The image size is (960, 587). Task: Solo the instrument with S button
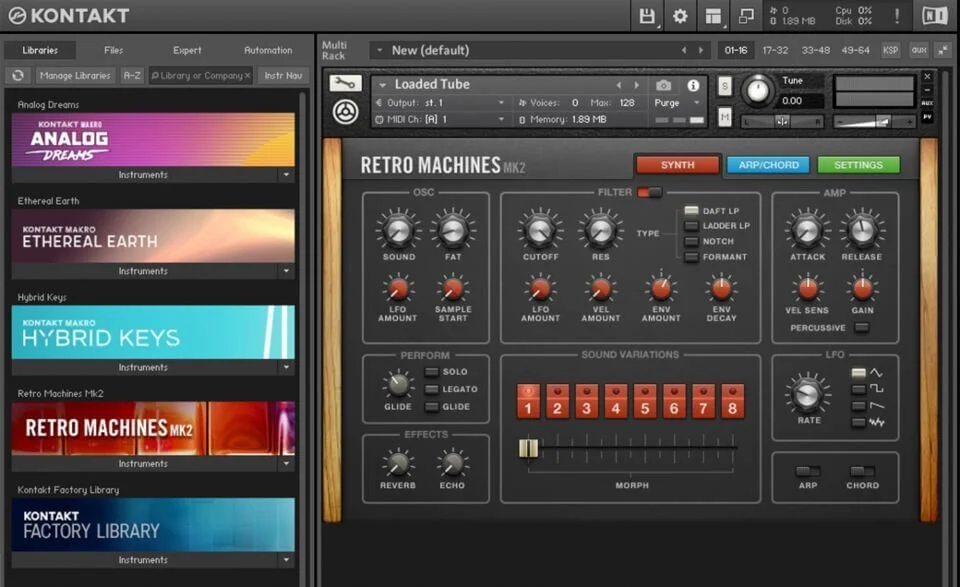[x=725, y=86]
